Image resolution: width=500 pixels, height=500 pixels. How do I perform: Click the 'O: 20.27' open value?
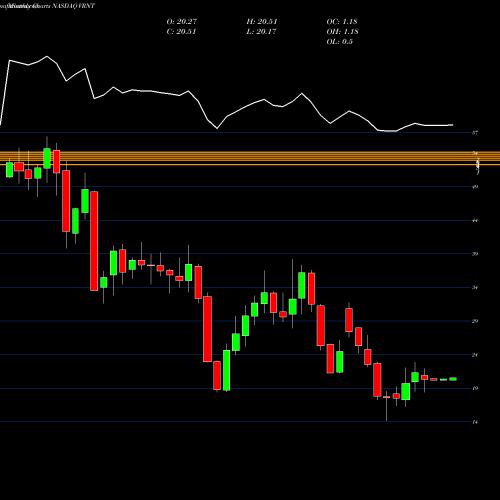[x=182, y=22]
